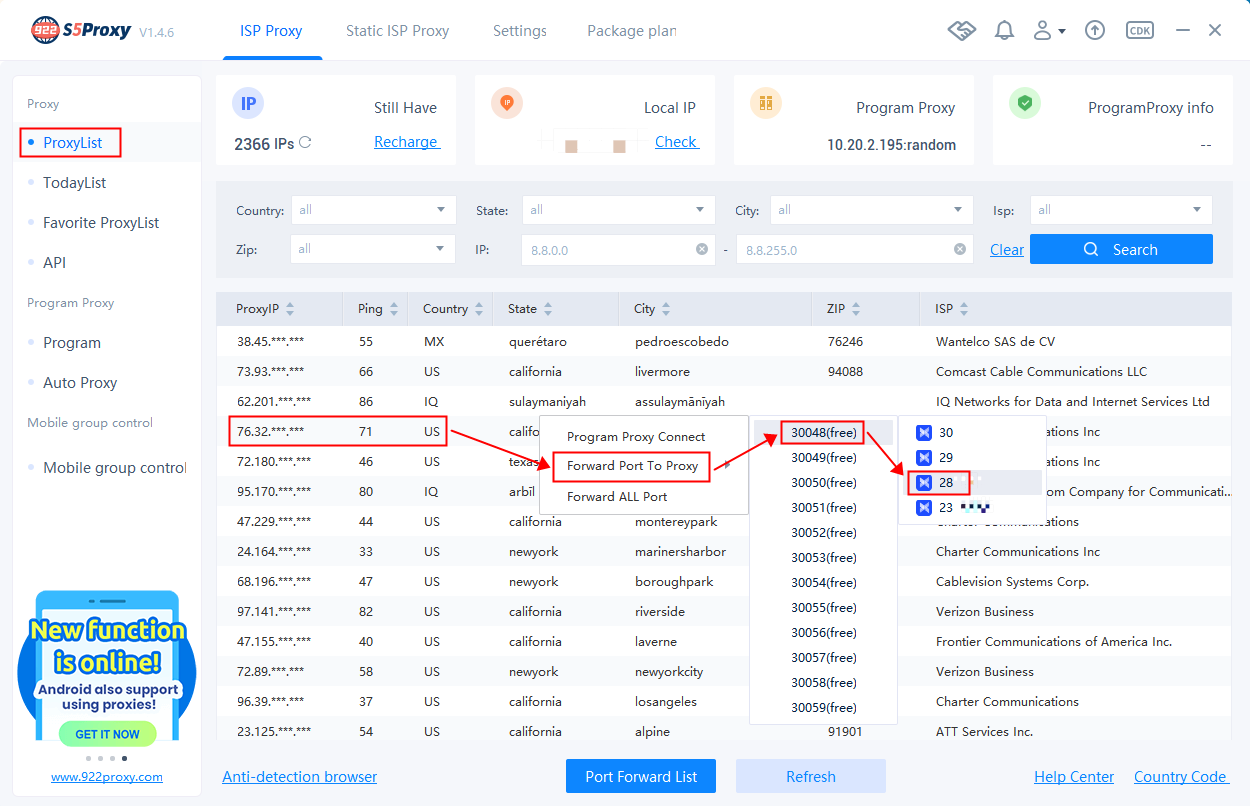Choose Forward ALL Port menu entry
This screenshot has width=1250, height=806.
pyautogui.click(x=617, y=497)
